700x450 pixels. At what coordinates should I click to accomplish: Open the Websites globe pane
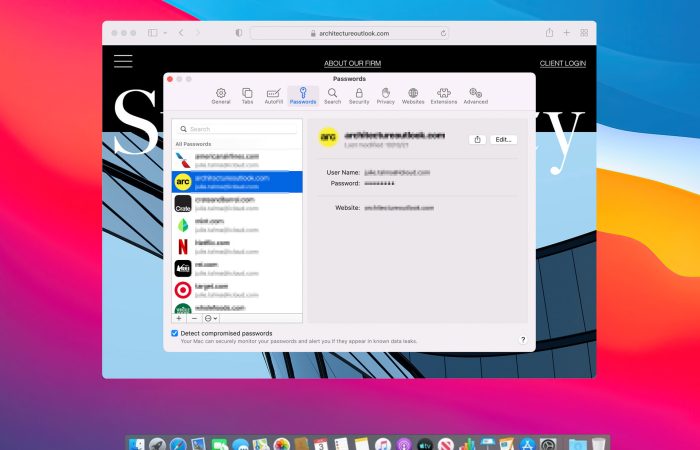pos(413,96)
